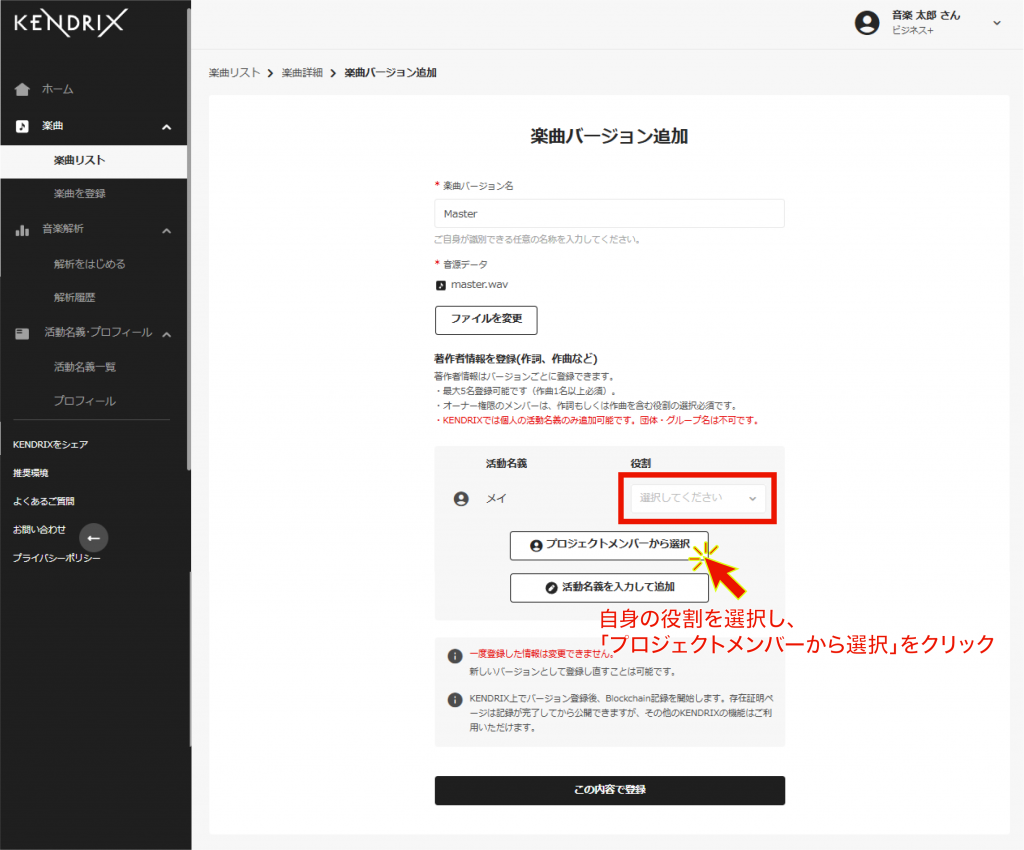This screenshot has height=850, width=1024.
Task: Click the 楽曲リスト breadcrumb link
Action: pyautogui.click(x=234, y=73)
